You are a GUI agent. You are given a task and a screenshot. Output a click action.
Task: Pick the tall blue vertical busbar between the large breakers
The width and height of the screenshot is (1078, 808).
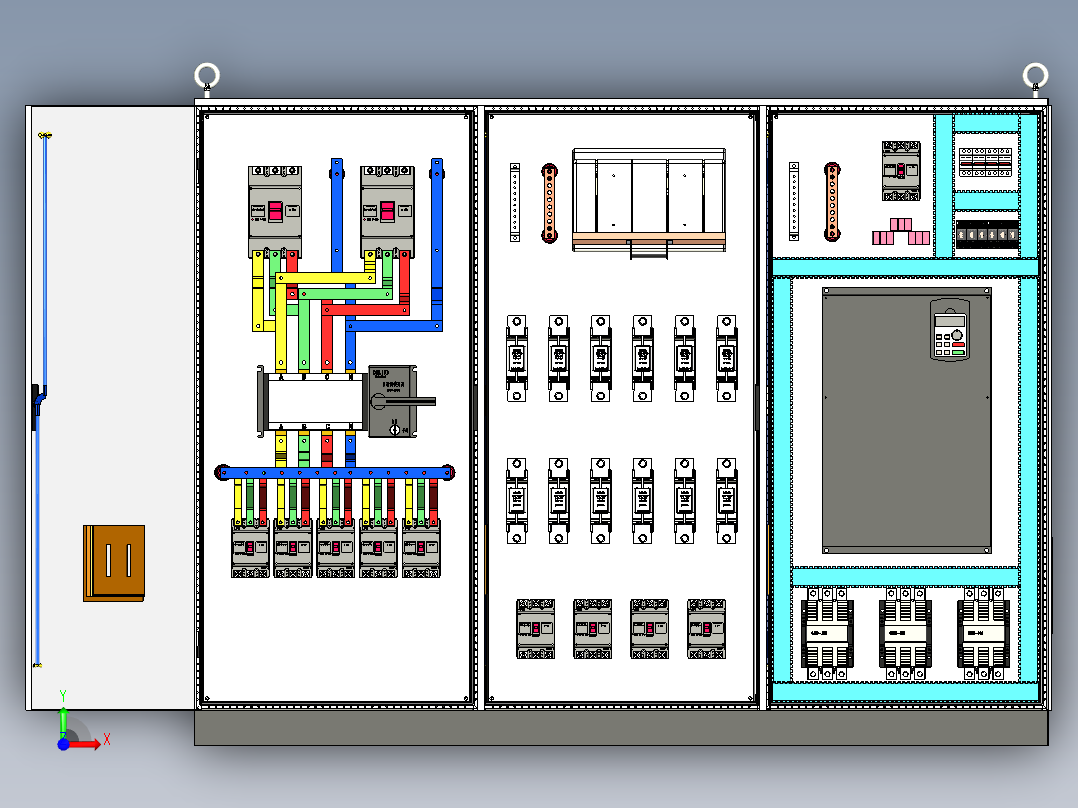(337, 215)
